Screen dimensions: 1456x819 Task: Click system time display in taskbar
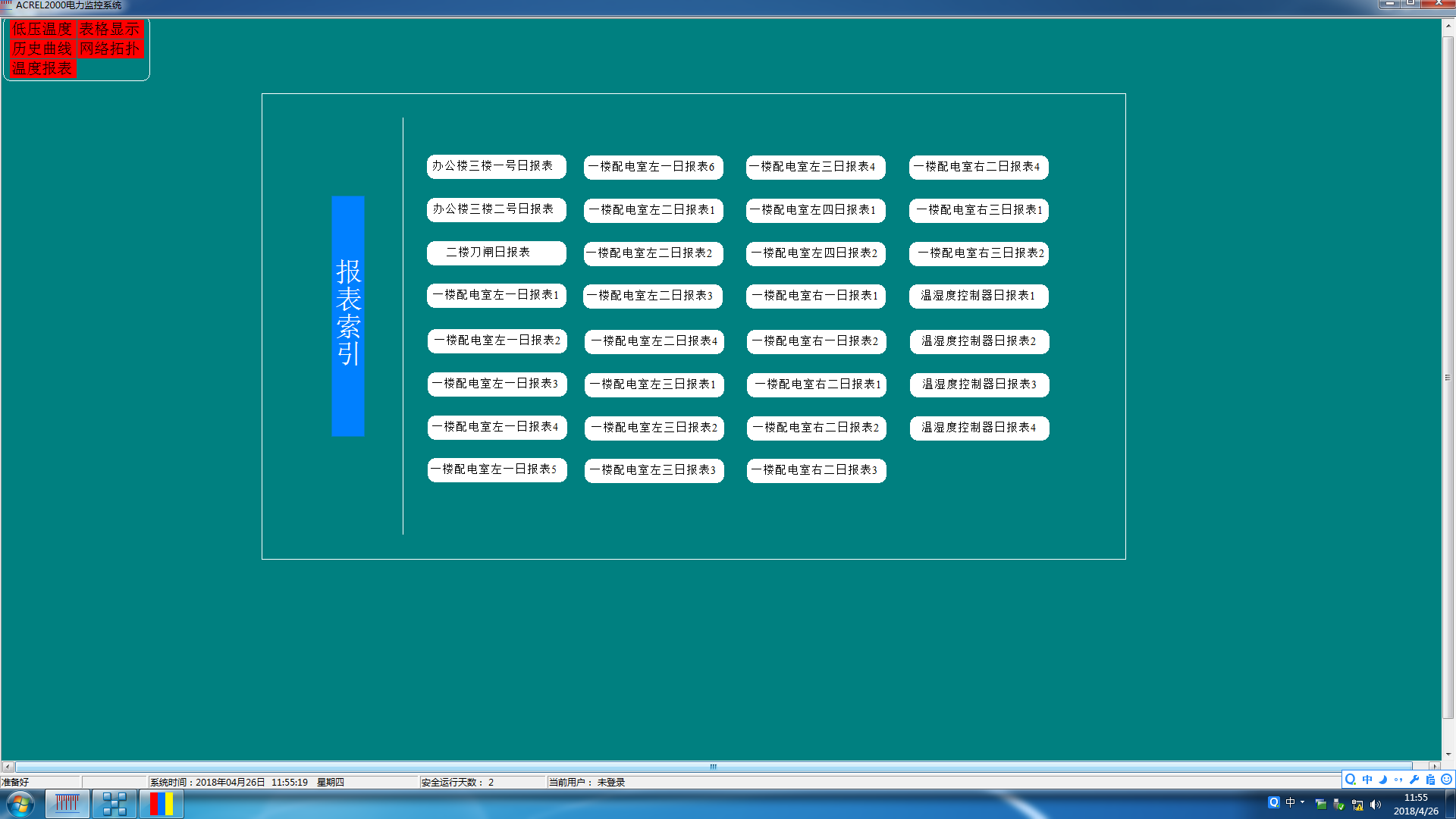click(x=1416, y=804)
